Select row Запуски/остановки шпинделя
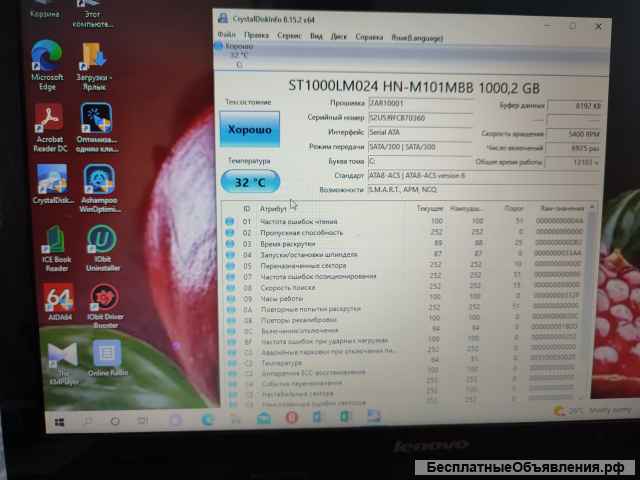 (405, 254)
